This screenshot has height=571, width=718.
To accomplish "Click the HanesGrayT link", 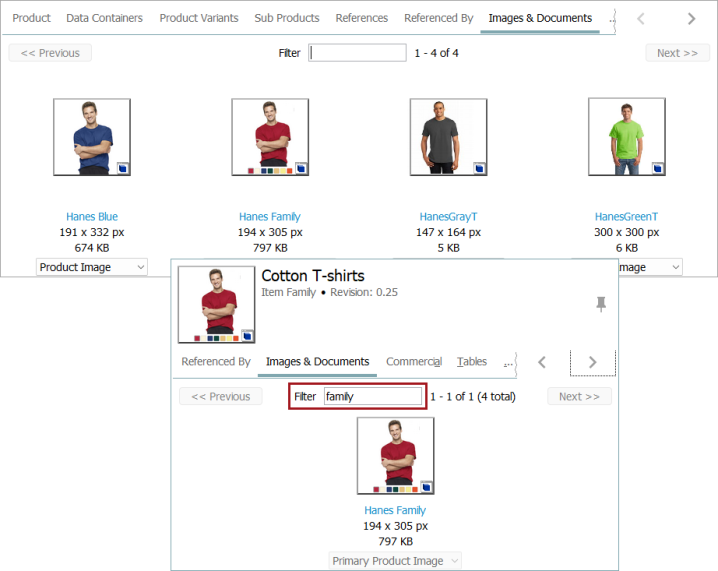I will click(448, 217).
